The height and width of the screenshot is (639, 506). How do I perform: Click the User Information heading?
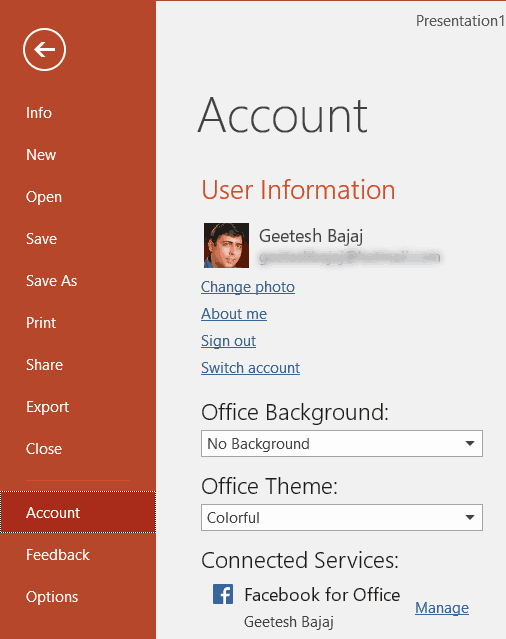click(298, 189)
